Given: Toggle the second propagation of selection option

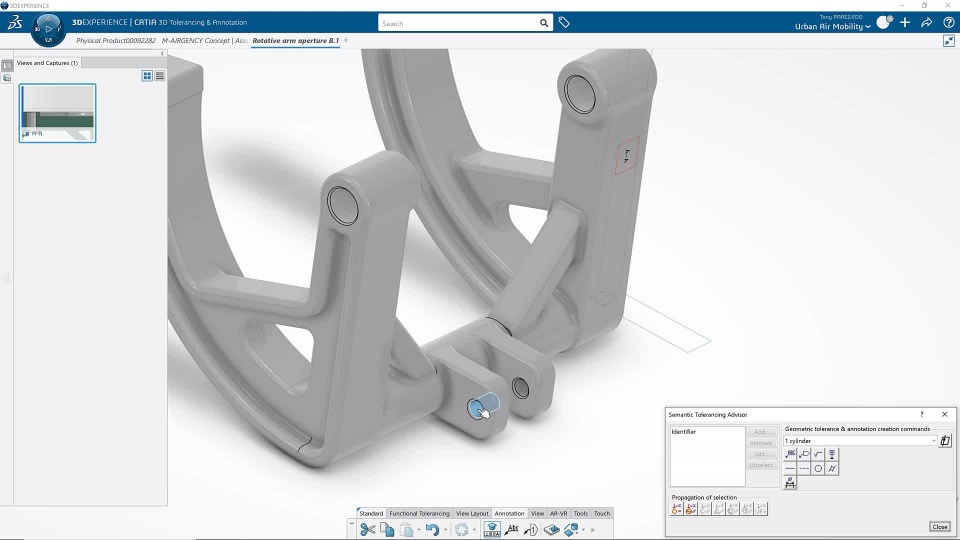Looking at the screenshot, I should coord(691,509).
